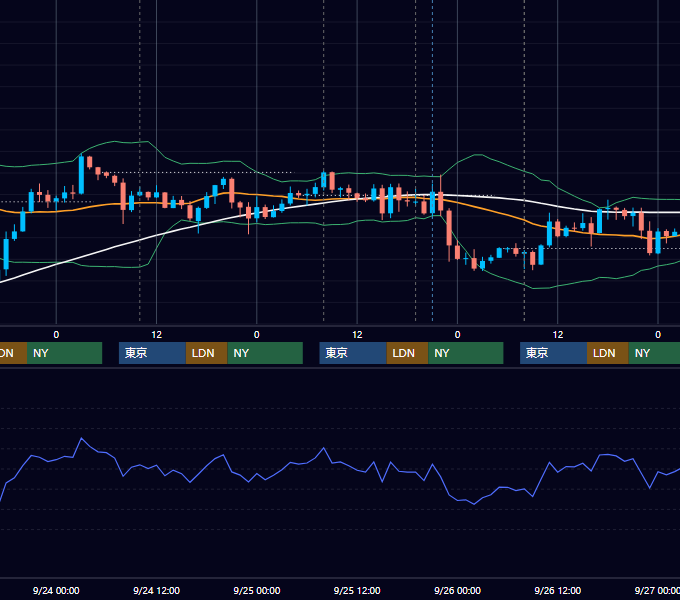Select the LDN session block for 9/26
The height and width of the screenshot is (600, 680).
[x=608, y=353]
